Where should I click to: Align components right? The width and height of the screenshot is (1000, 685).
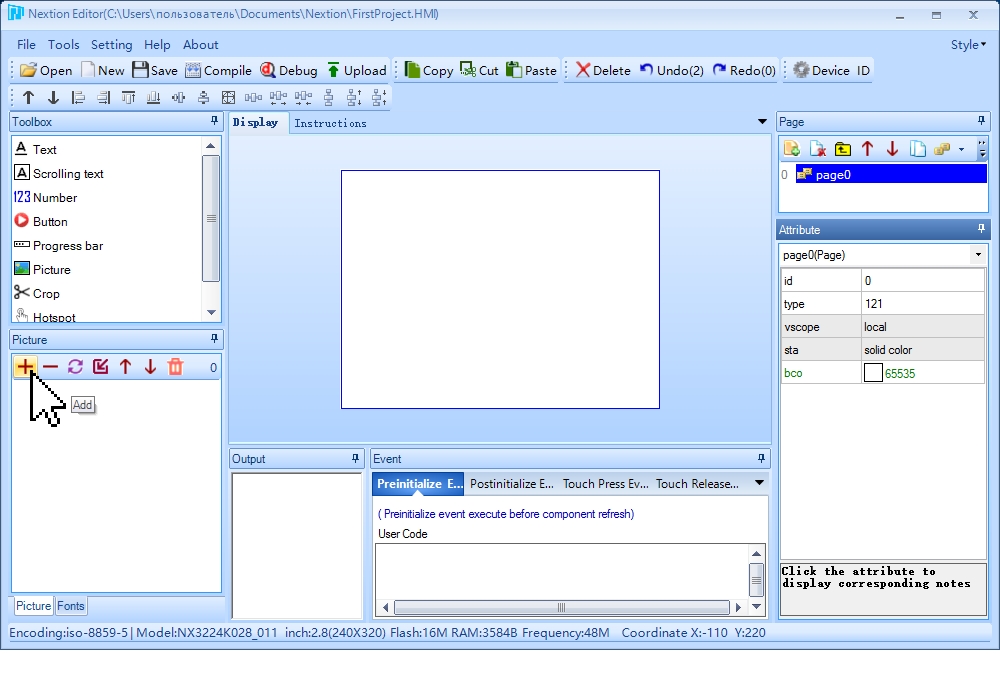coord(103,98)
